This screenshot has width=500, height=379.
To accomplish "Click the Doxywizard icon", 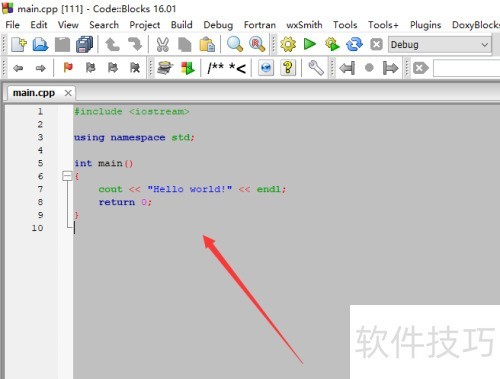I will click(165, 68).
